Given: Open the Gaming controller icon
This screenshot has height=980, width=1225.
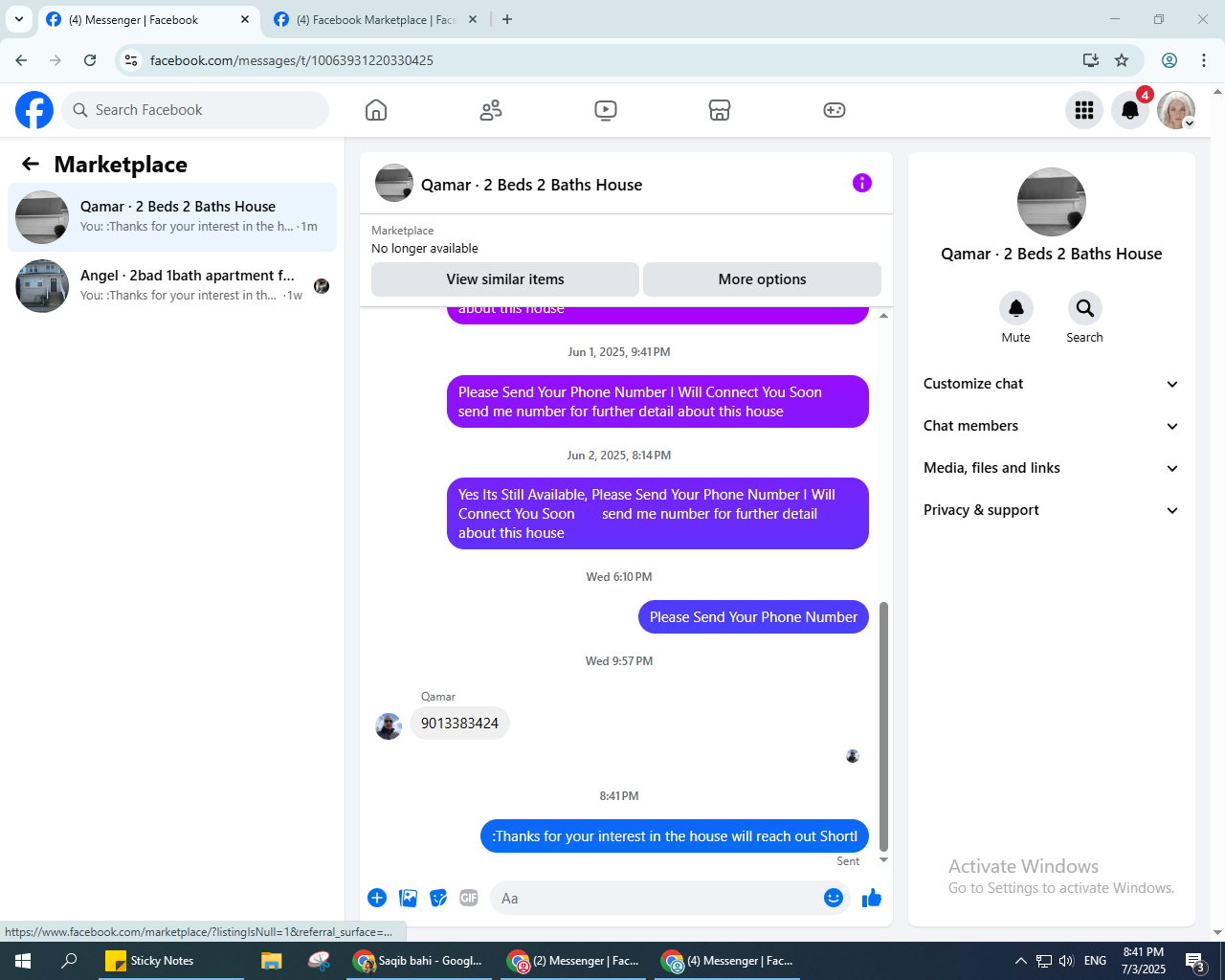Looking at the screenshot, I should coord(835,110).
